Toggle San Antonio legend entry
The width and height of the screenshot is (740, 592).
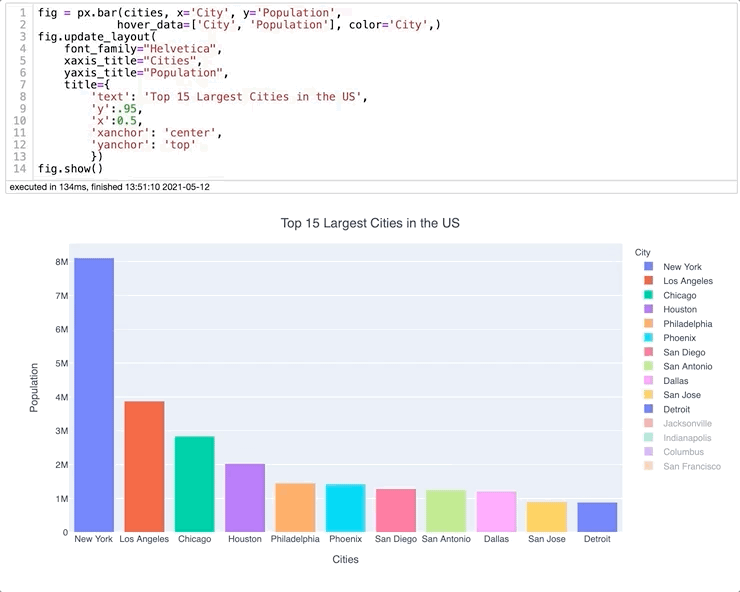679,366
